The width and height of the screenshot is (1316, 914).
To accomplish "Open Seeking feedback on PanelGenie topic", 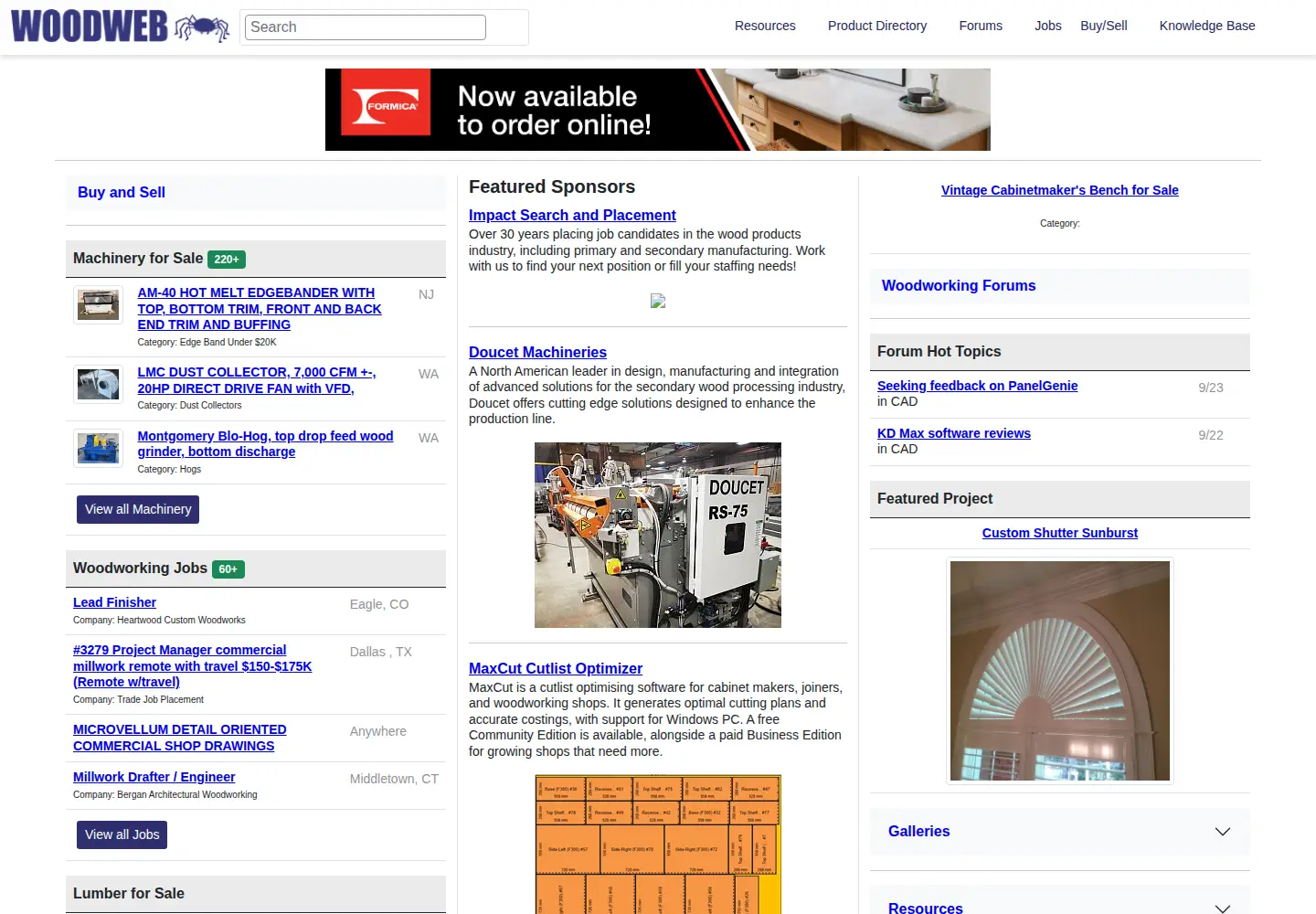I will pos(977,386).
